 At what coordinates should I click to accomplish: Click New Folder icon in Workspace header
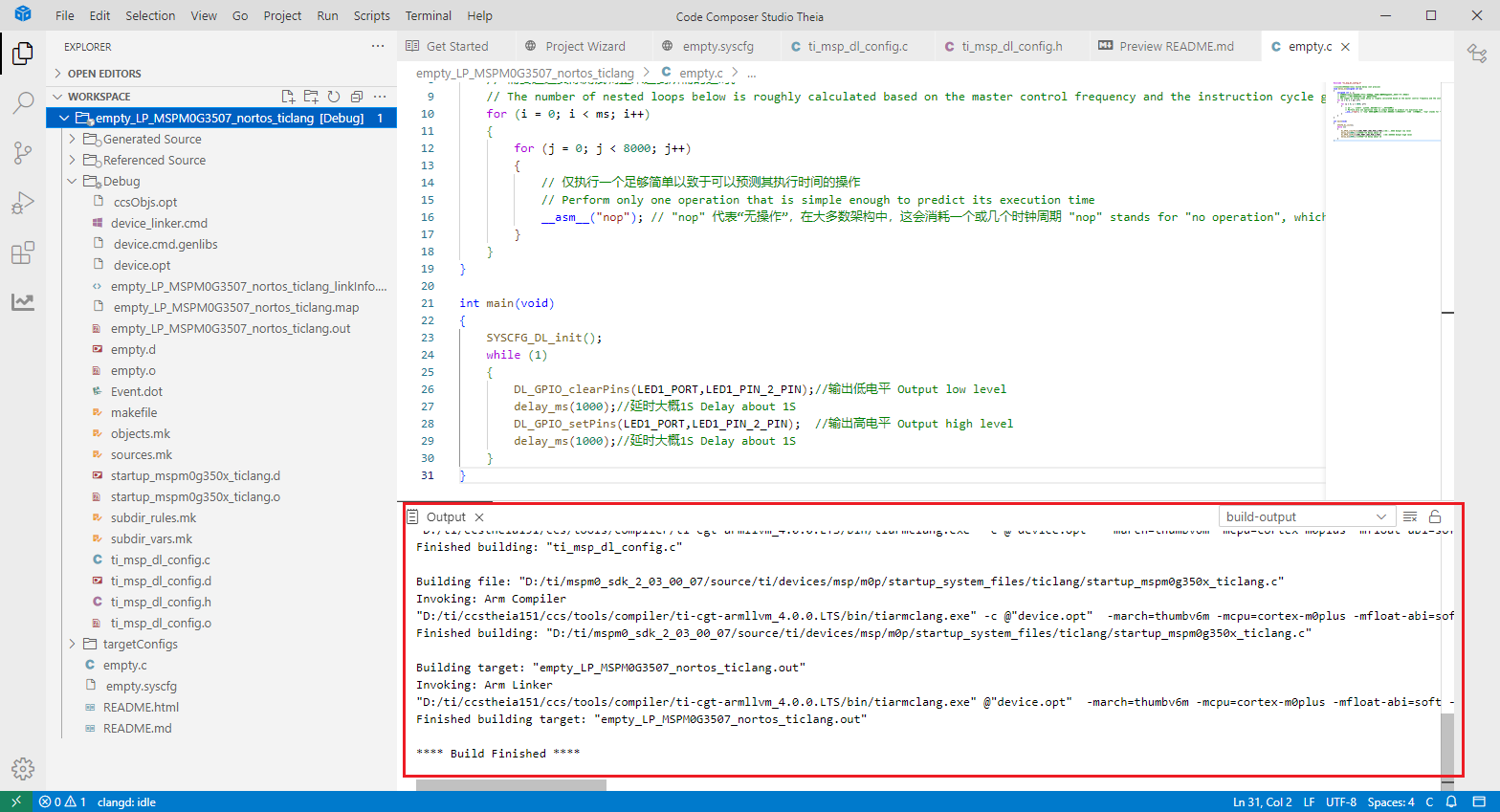point(311,97)
